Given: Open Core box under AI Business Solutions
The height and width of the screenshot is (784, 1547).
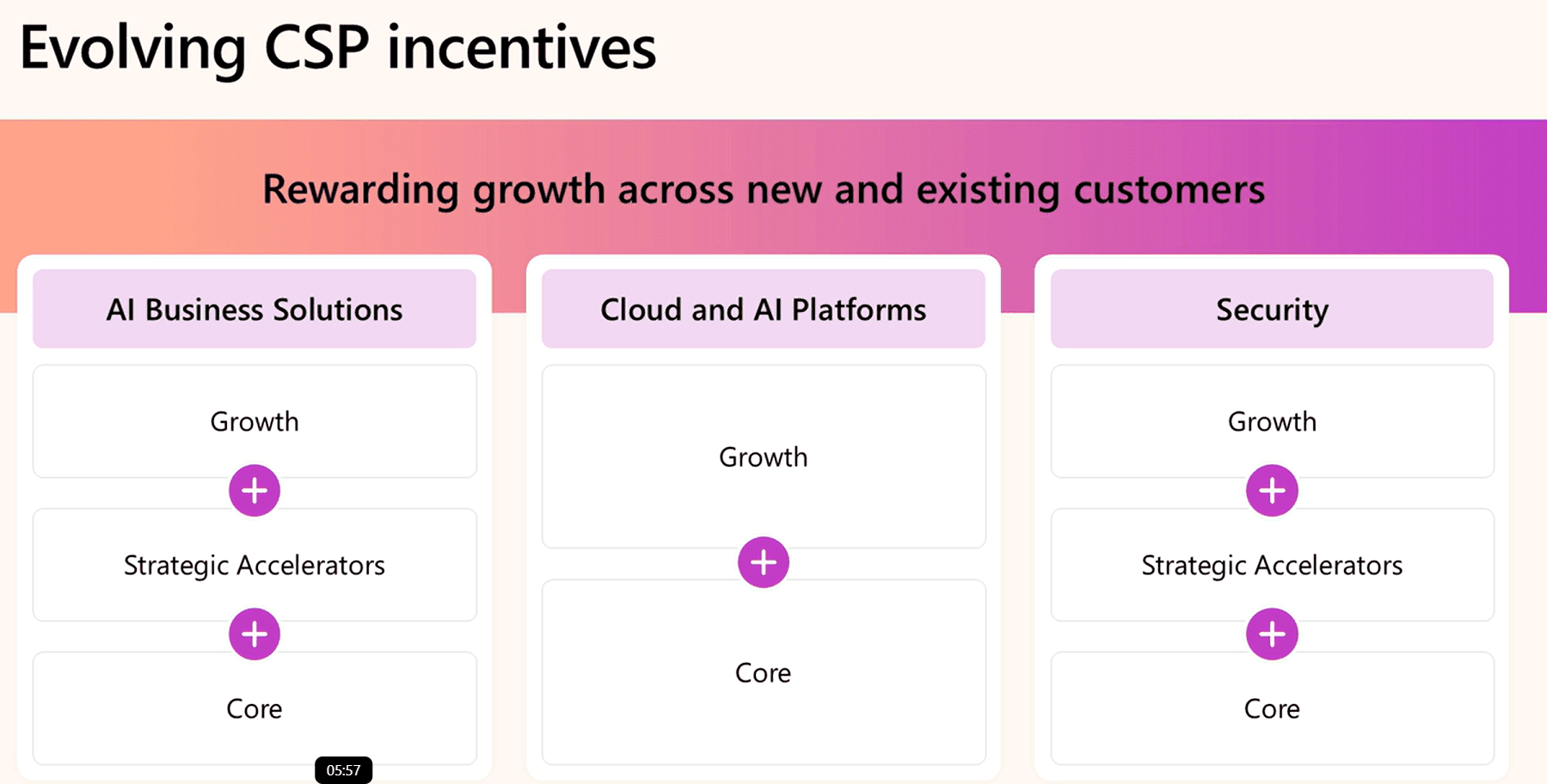Looking at the screenshot, I should point(255,708).
